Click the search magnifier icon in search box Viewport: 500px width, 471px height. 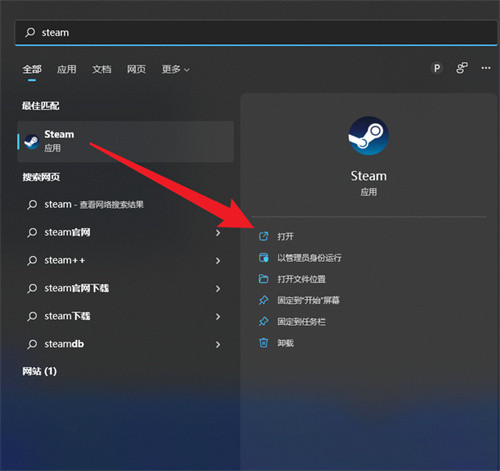[x=30, y=32]
